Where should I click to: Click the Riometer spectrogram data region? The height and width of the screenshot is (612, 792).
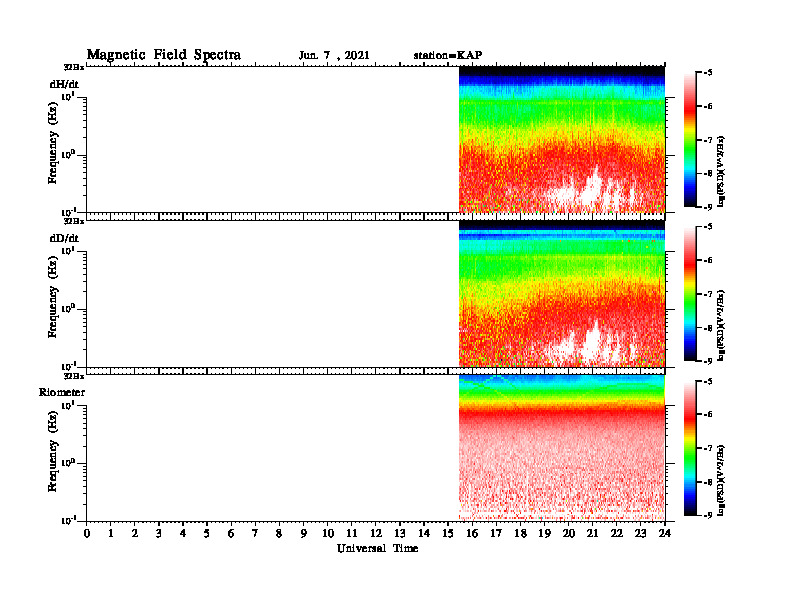(562, 448)
